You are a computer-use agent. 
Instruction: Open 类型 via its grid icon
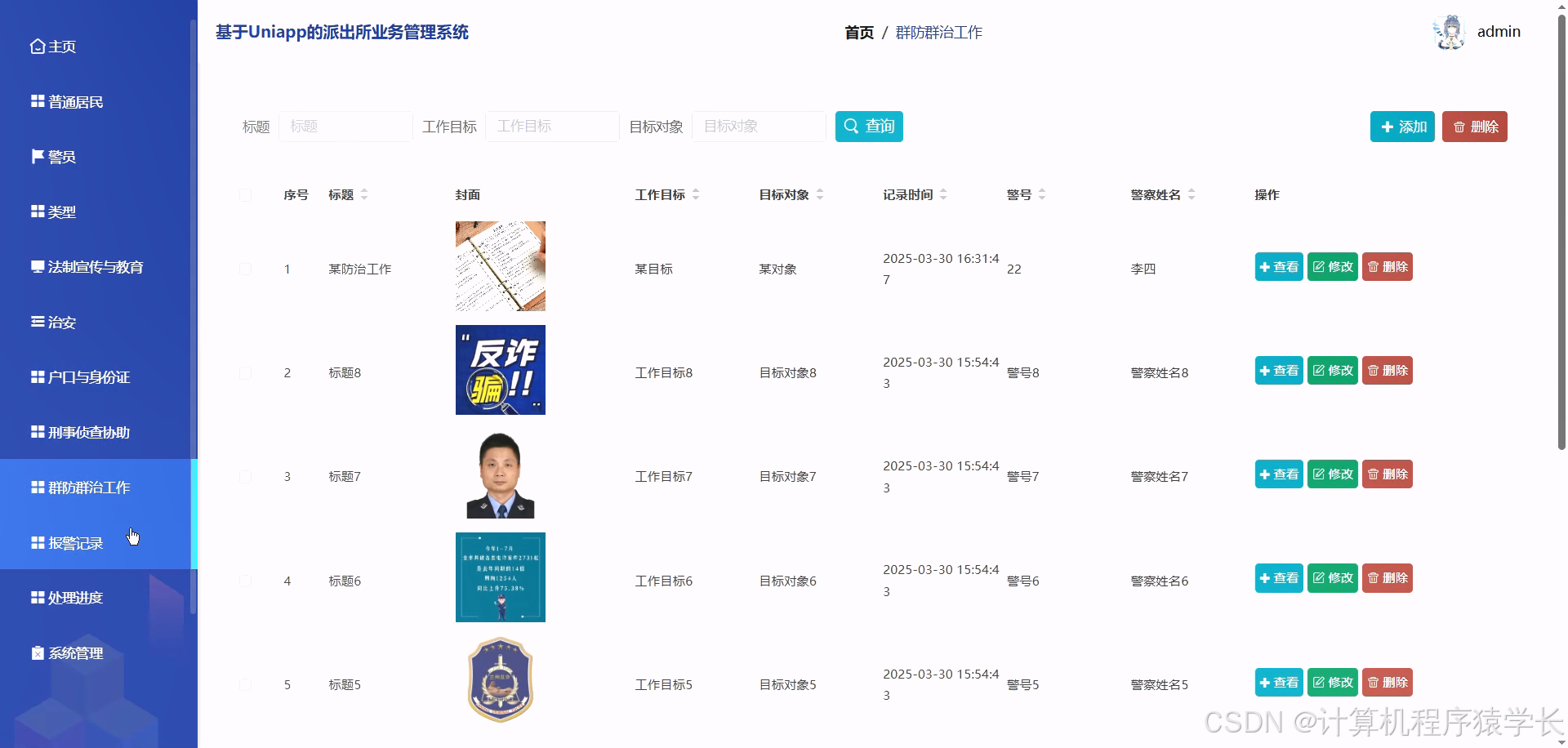36,211
